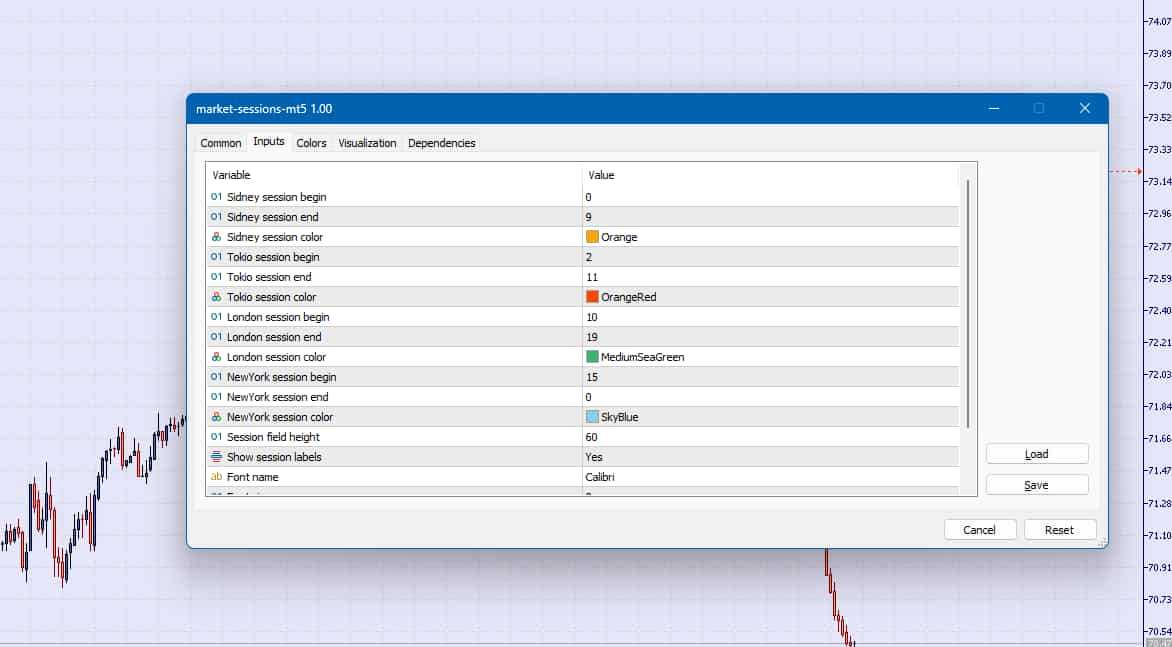This screenshot has height=647, width=1172.
Task: Click the OrangeRed color swatch
Action: pyautogui.click(x=593, y=297)
